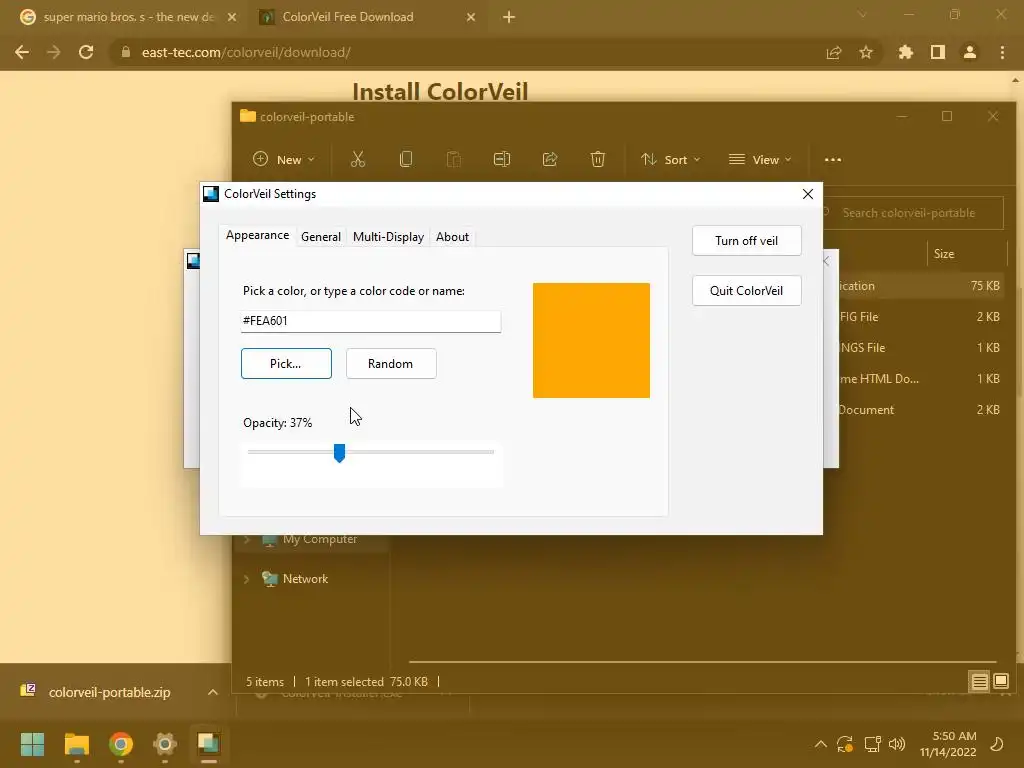Switch to the General tab
Image resolution: width=1024 pixels, height=768 pixels.
[x=321, y=237]
